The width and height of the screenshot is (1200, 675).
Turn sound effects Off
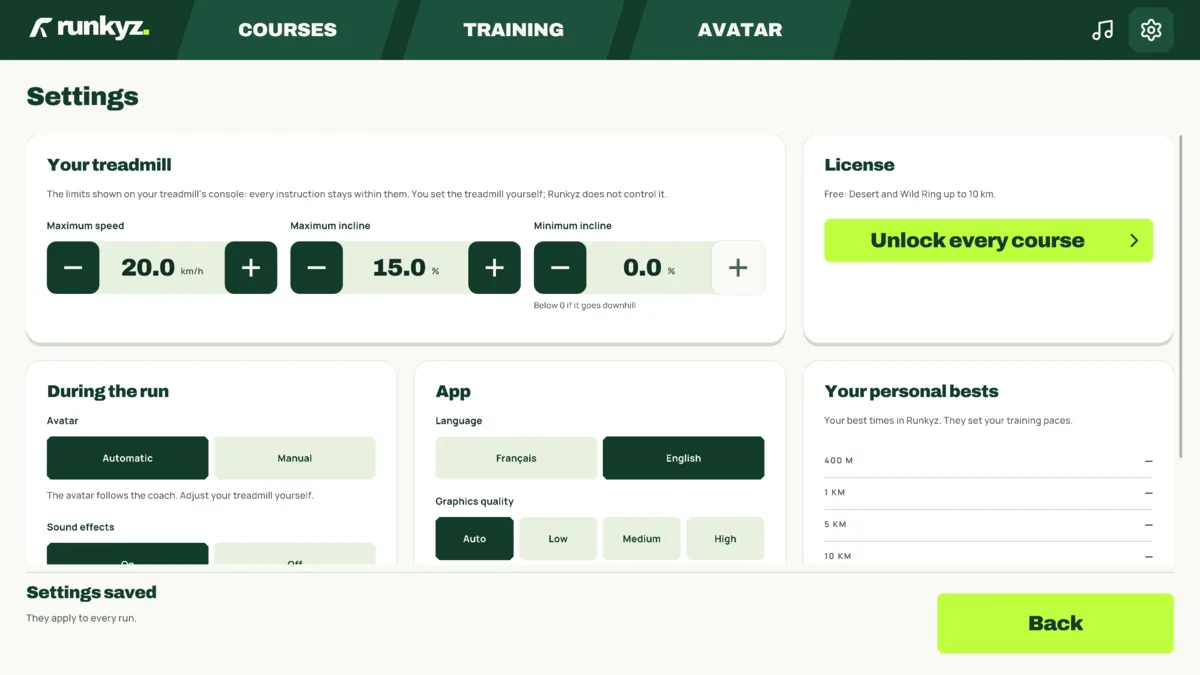tap(295, 554)
